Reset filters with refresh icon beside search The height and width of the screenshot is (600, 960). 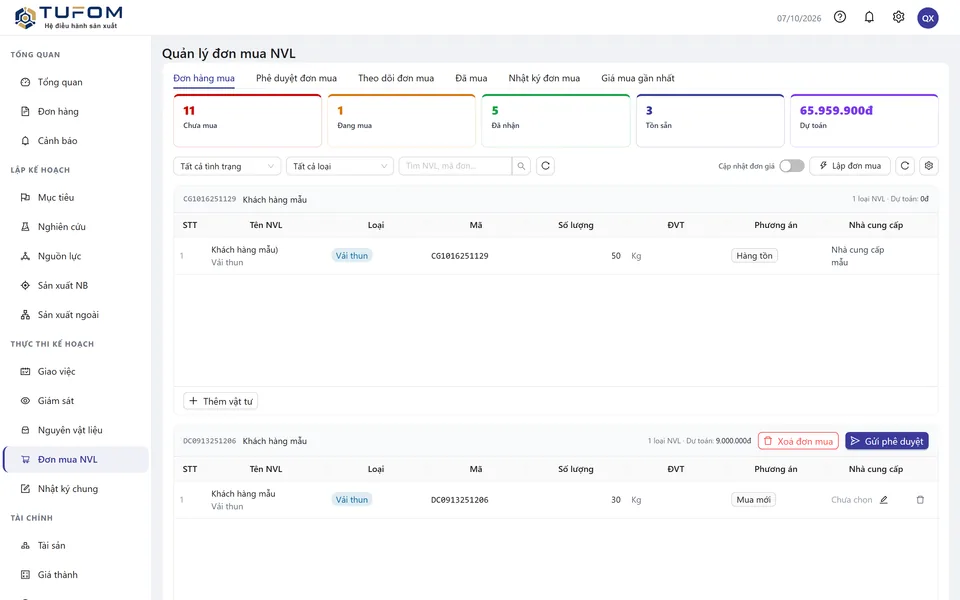click(546, 166)
